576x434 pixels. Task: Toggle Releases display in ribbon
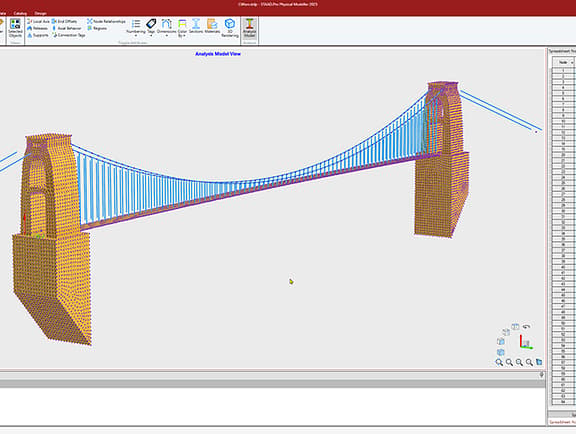coord(37,28)
